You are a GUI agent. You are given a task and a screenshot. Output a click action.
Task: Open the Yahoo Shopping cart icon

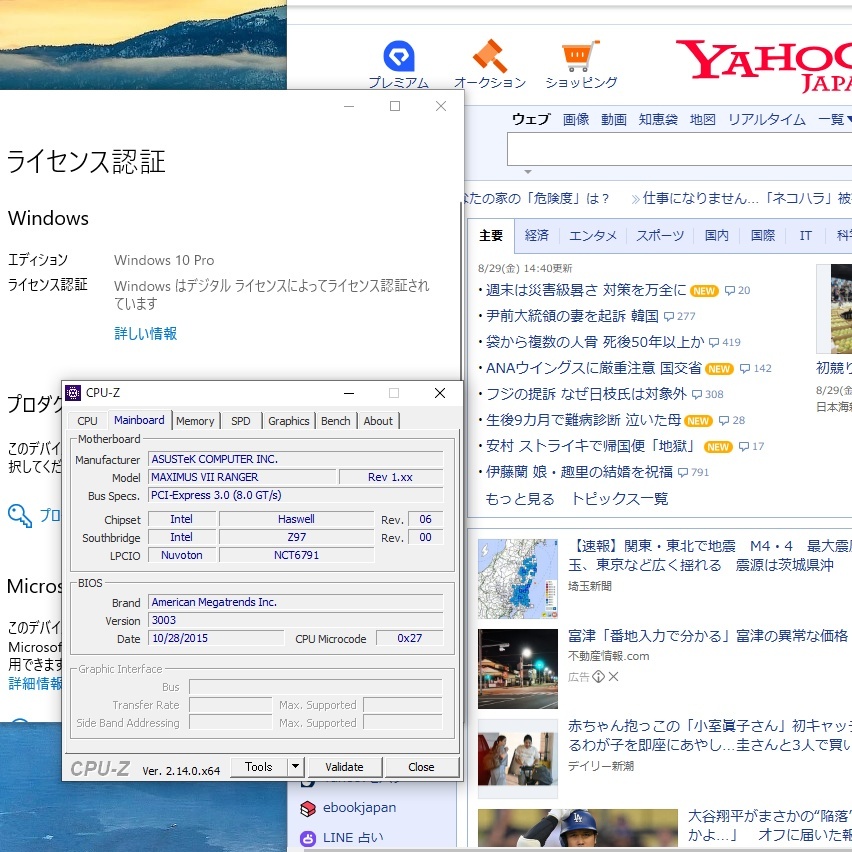coord(580,56)
